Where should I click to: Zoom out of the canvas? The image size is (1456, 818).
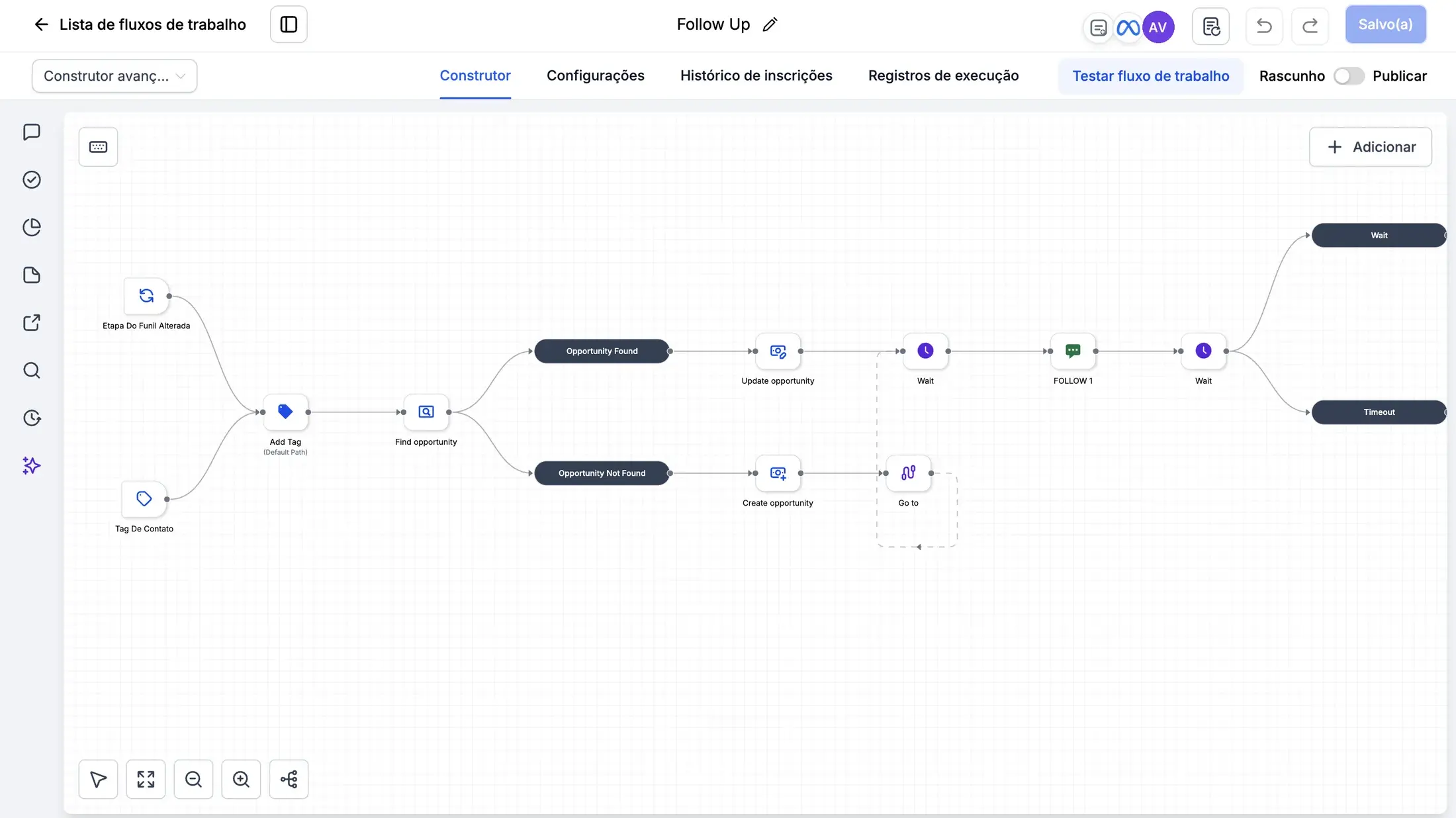(193, 780)
